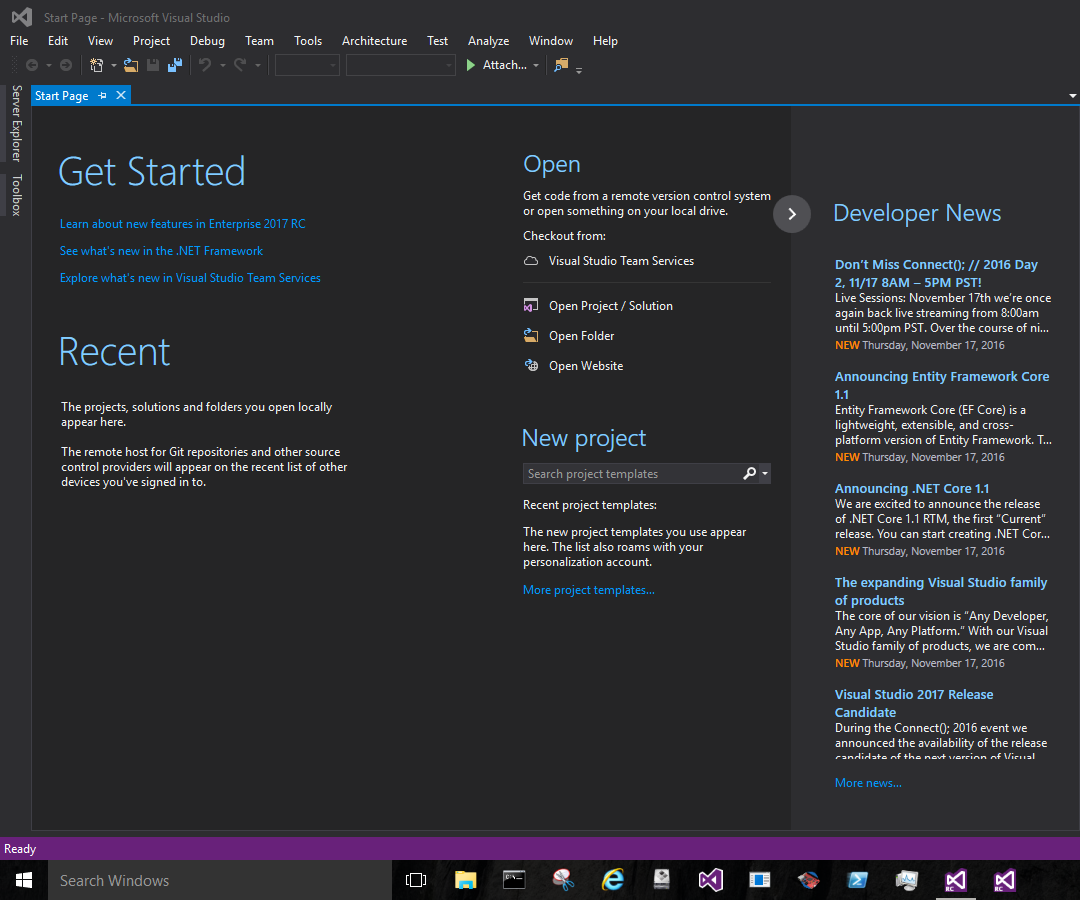Click the Open Website icon

pyautogui.click(x=530, y=365)
